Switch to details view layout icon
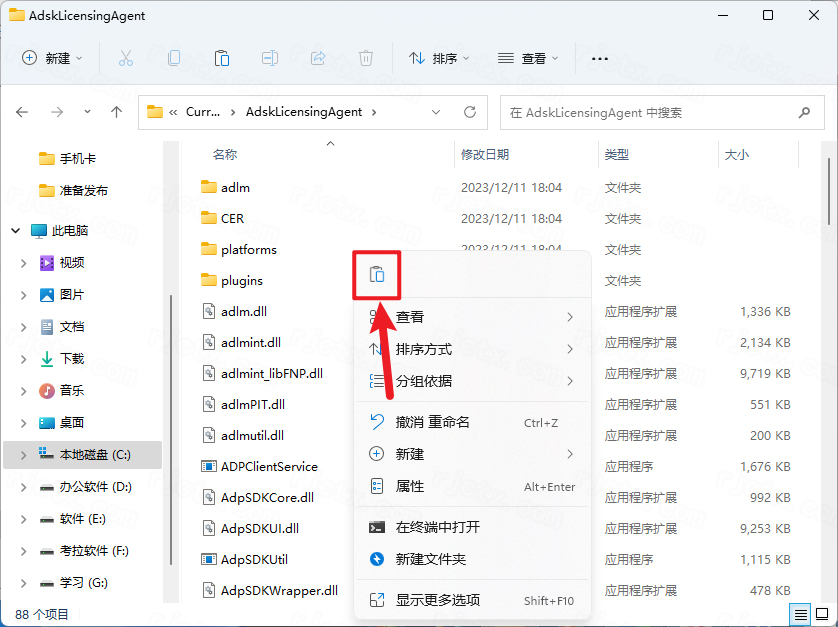Screen dimensions: 838x627 click(801, 613)
